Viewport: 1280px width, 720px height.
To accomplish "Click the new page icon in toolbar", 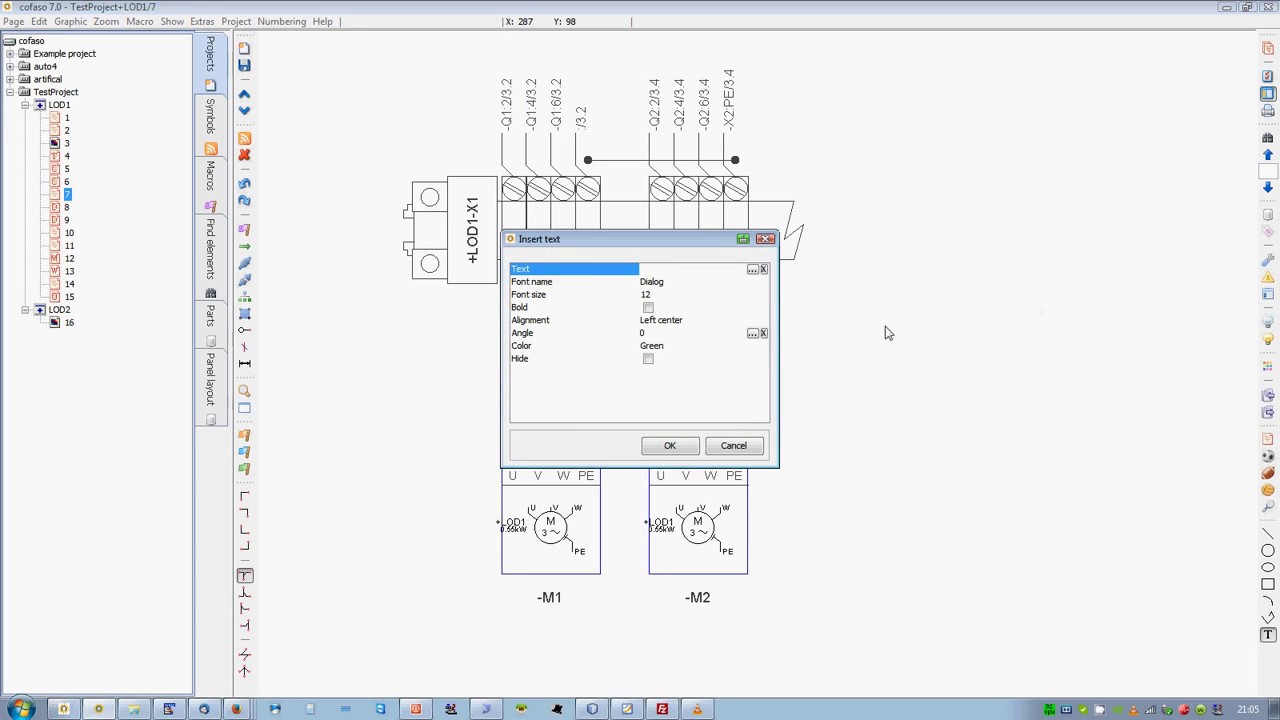I will tap(244, 48).
